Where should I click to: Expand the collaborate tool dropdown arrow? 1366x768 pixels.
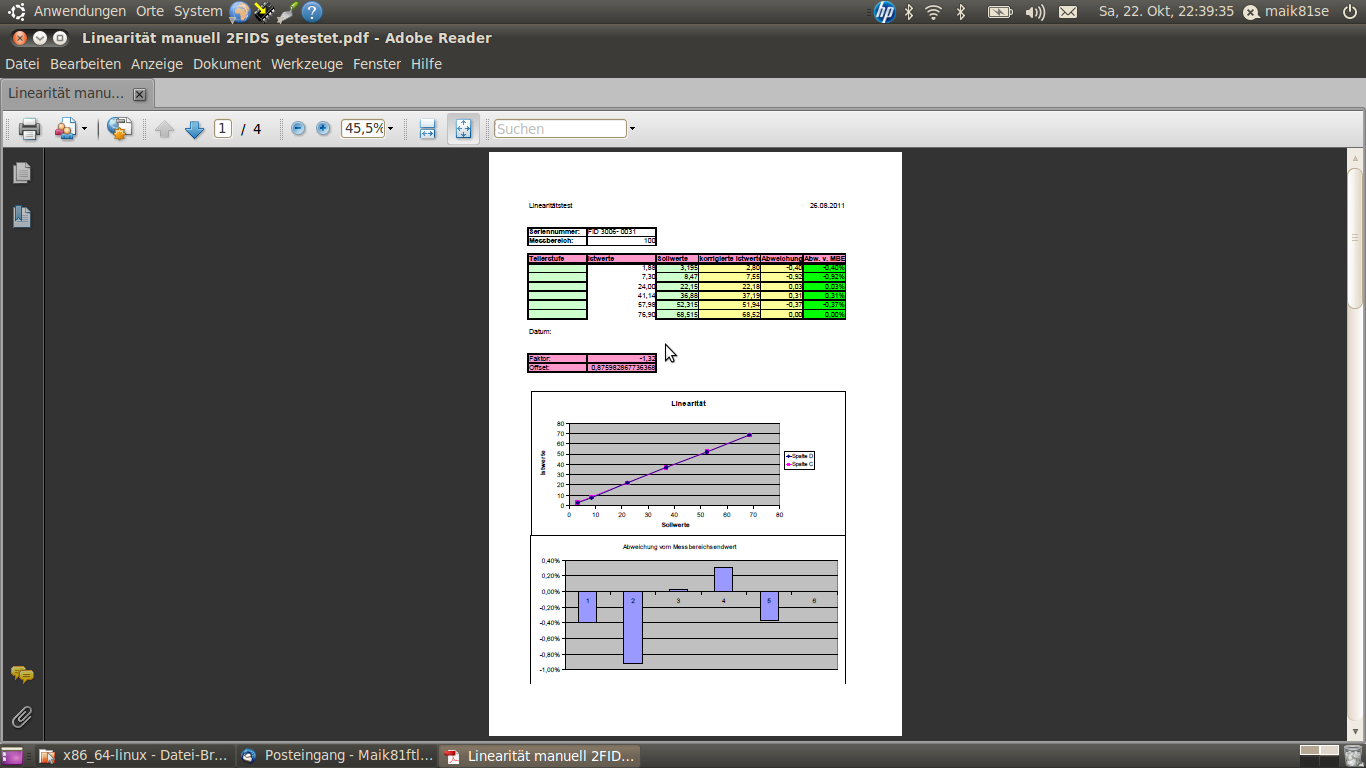[x=84, y=129]
